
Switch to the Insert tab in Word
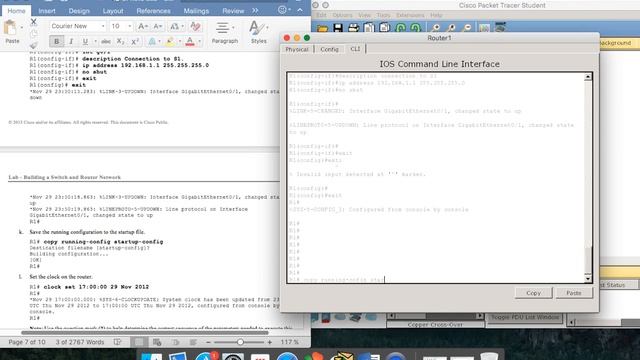[47, 11]
